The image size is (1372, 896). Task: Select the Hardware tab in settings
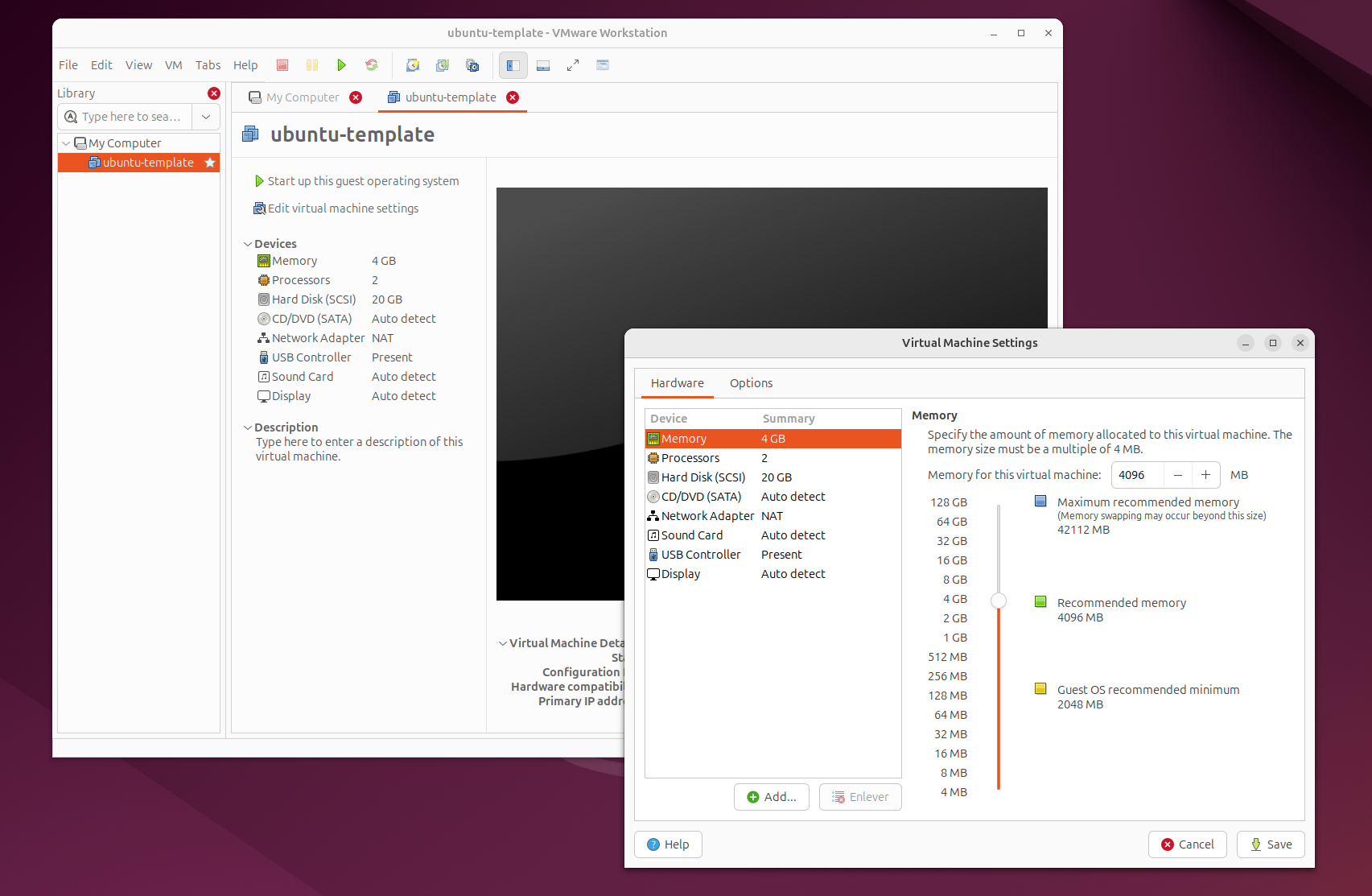tap(678, 383)
